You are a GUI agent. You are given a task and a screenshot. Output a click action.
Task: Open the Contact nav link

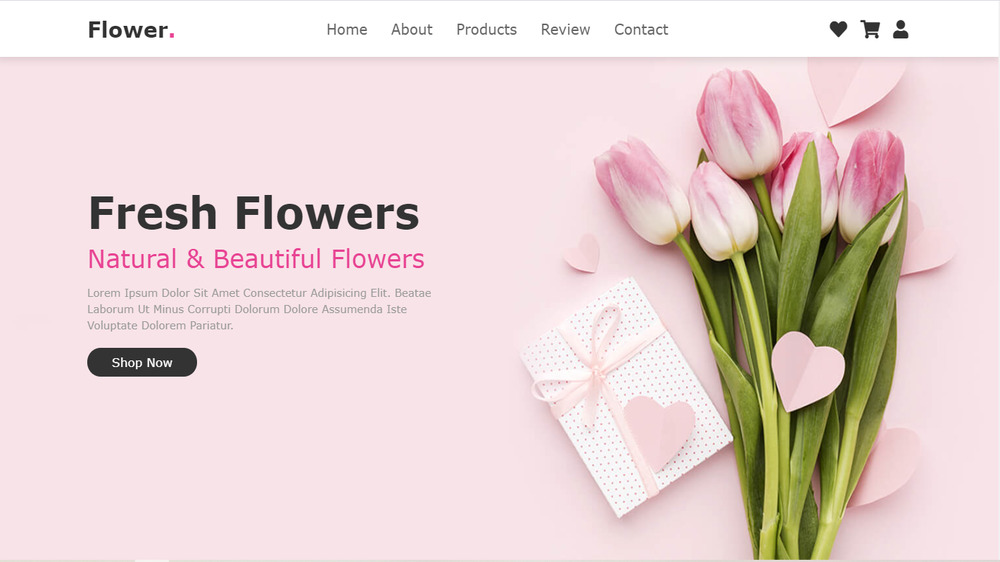coord(641,30)
